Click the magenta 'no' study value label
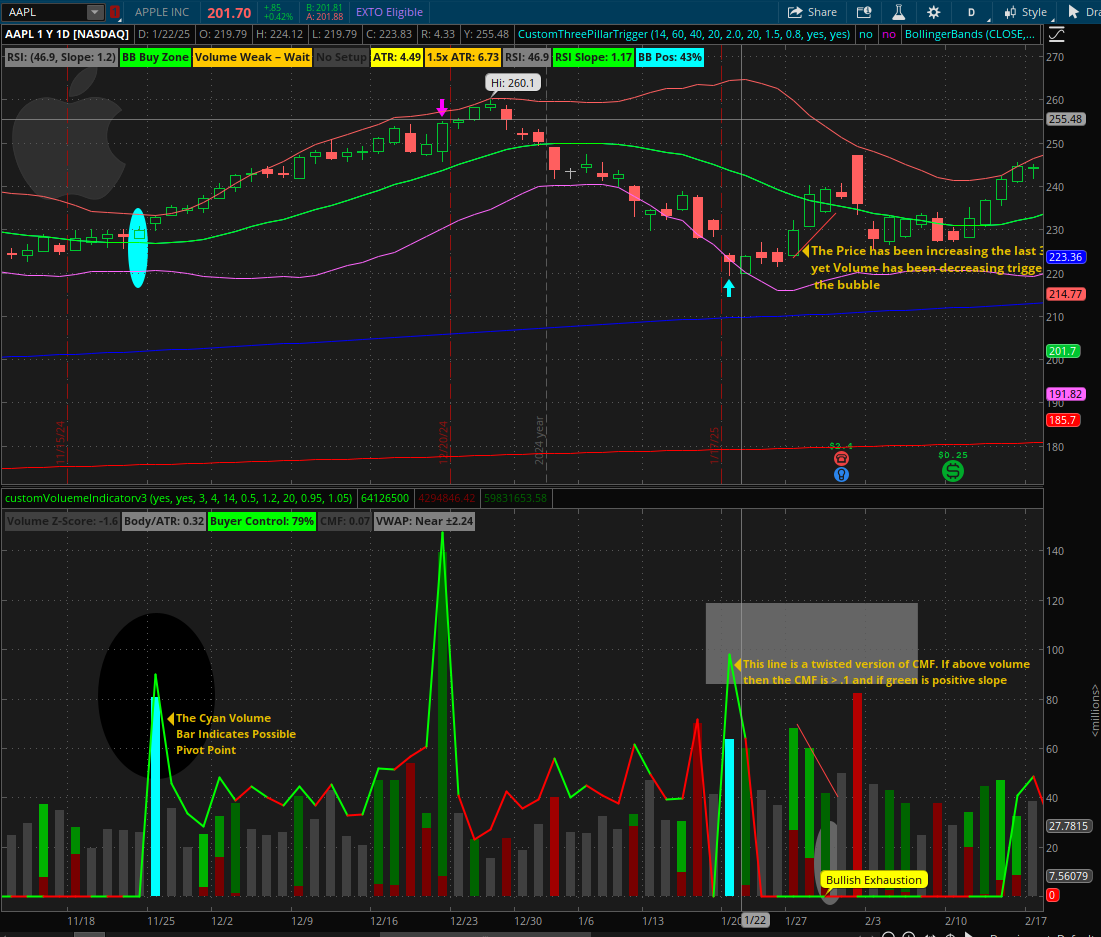This screenshot has height=937, width=1101. pos(889,34)
